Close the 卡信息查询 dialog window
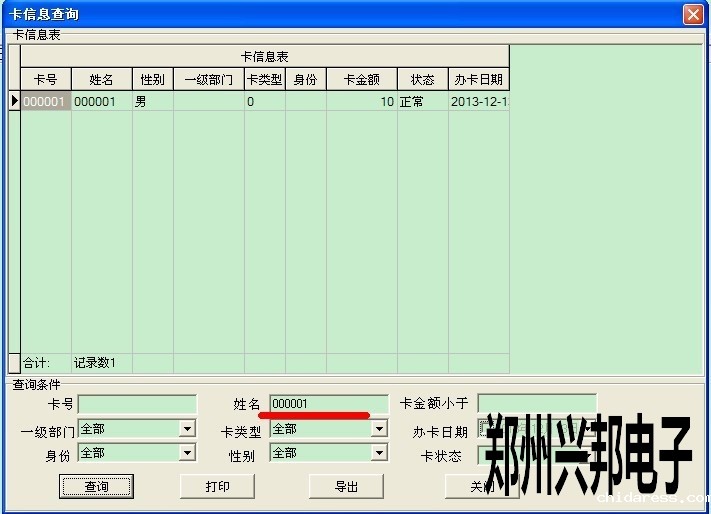The width and height of the screenshot is (711, 514). click(692, 14)
